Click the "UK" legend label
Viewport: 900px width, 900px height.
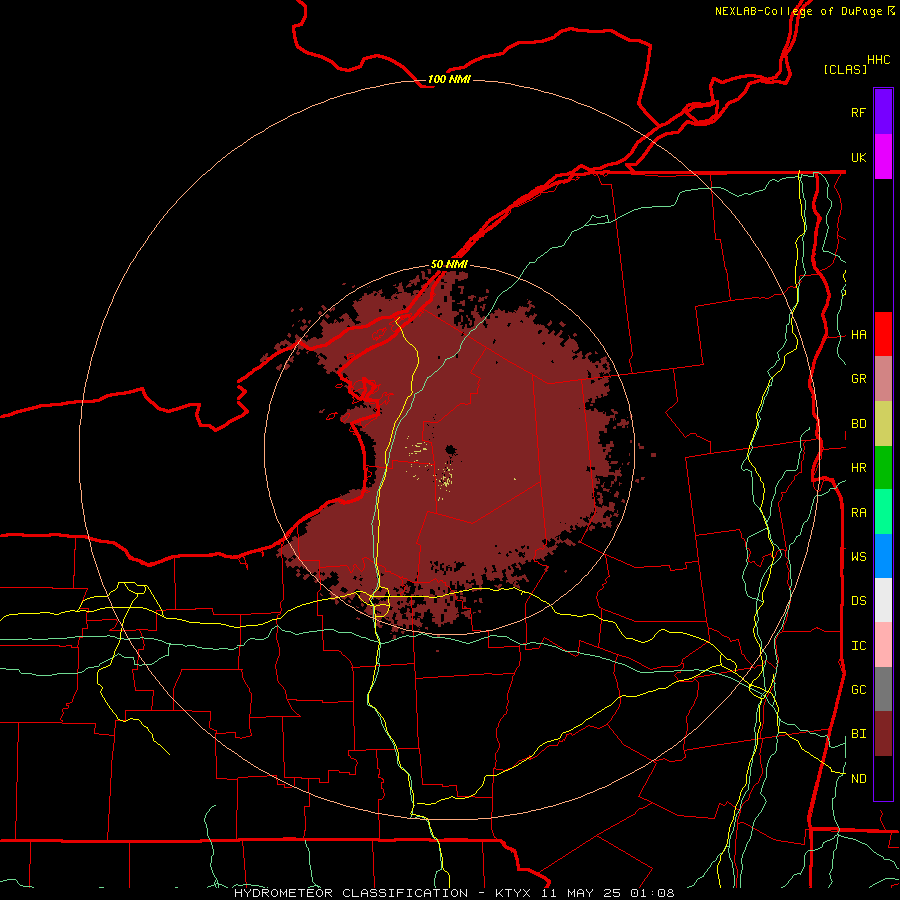click(858, 157)
